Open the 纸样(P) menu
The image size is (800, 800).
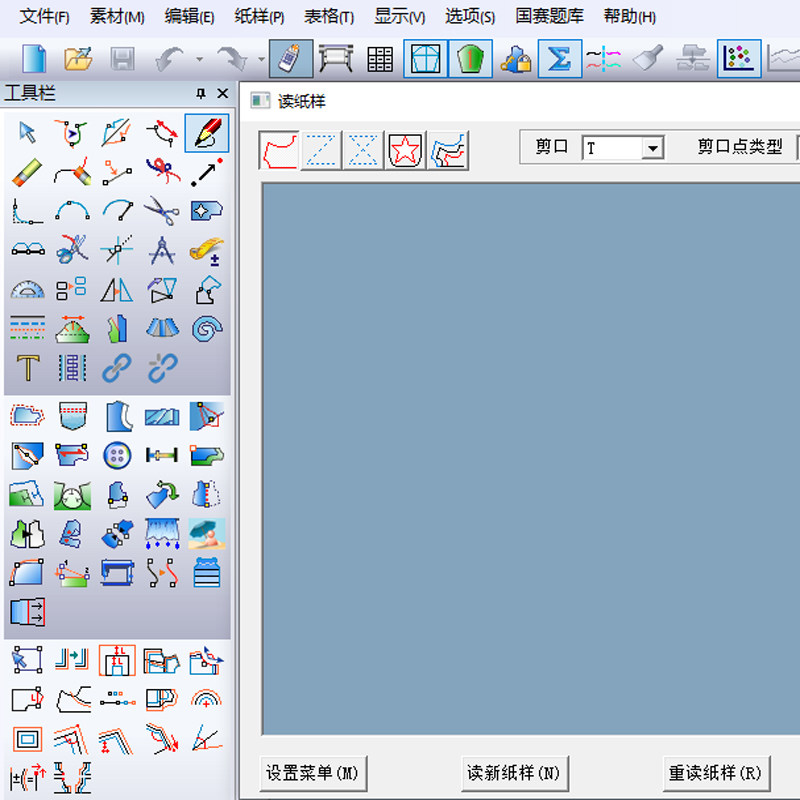pos(259,17)
